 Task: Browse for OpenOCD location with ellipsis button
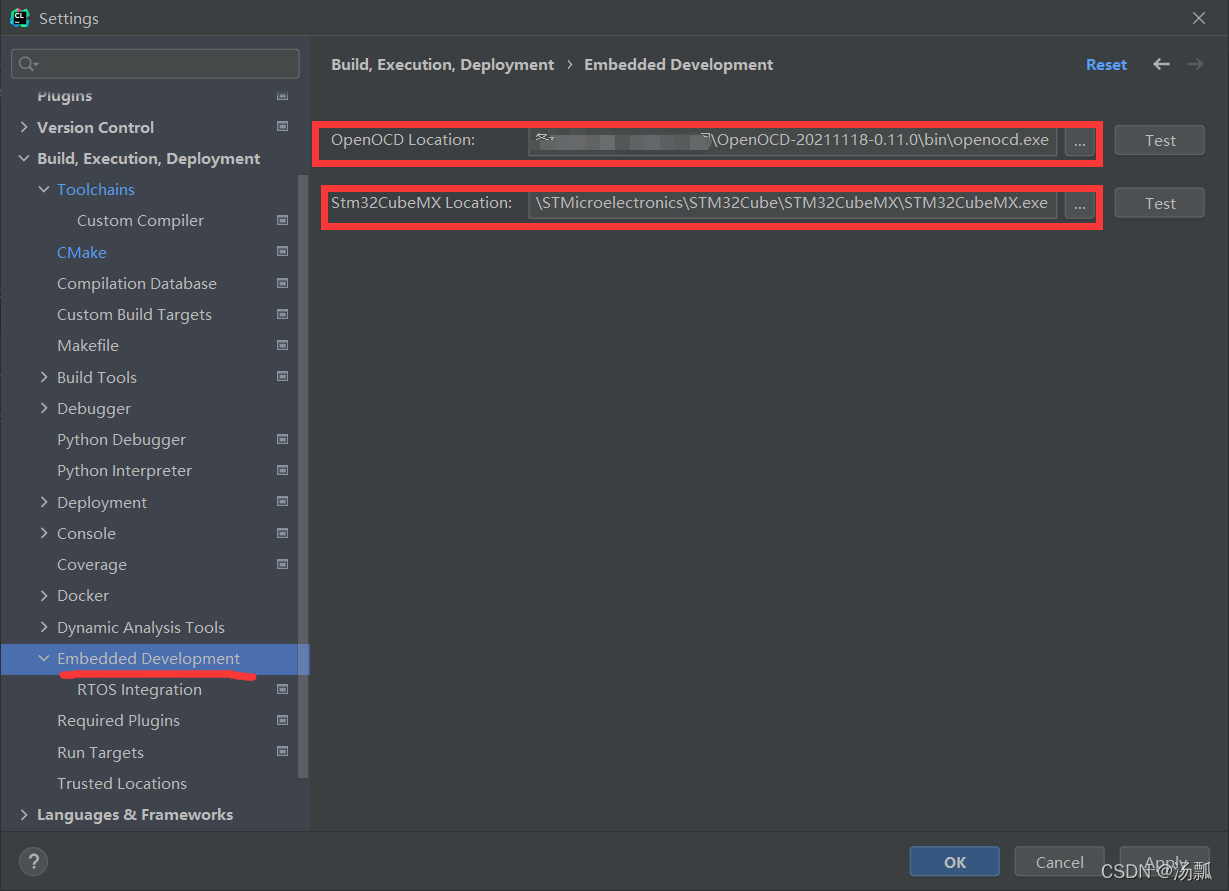click(1079, 141)
